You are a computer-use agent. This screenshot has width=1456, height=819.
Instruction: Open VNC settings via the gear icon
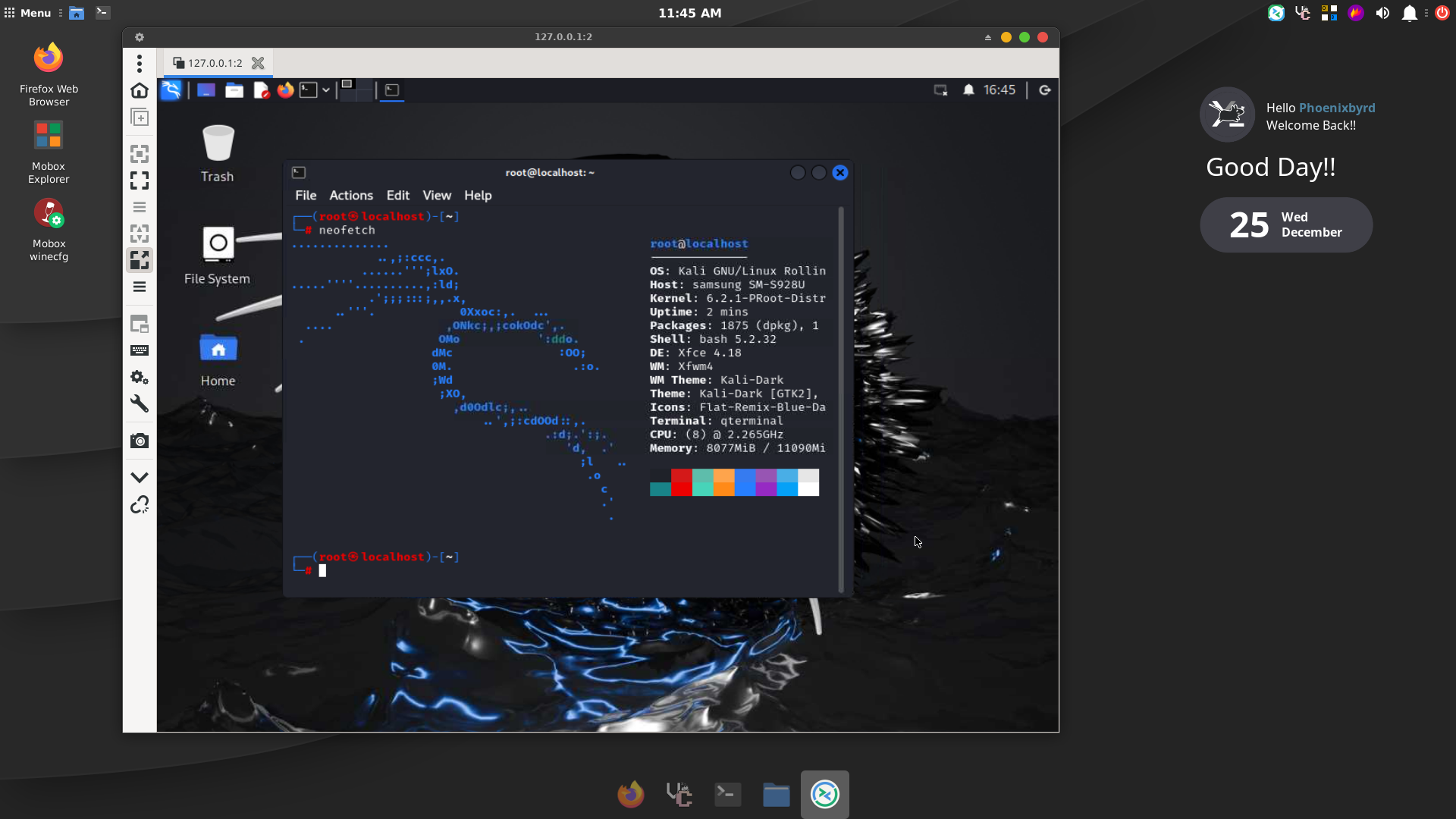coord(140,377)
